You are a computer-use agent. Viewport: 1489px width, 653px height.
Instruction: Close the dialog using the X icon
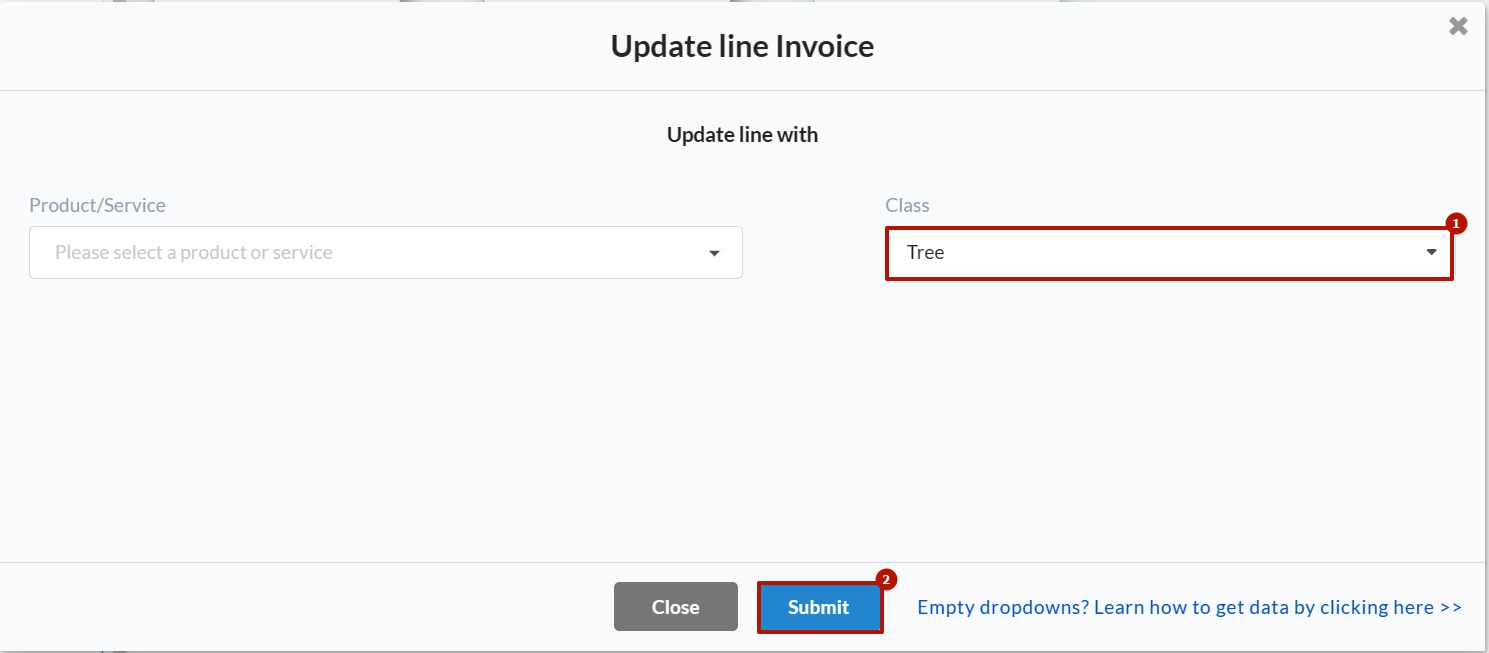point(1458,27)
